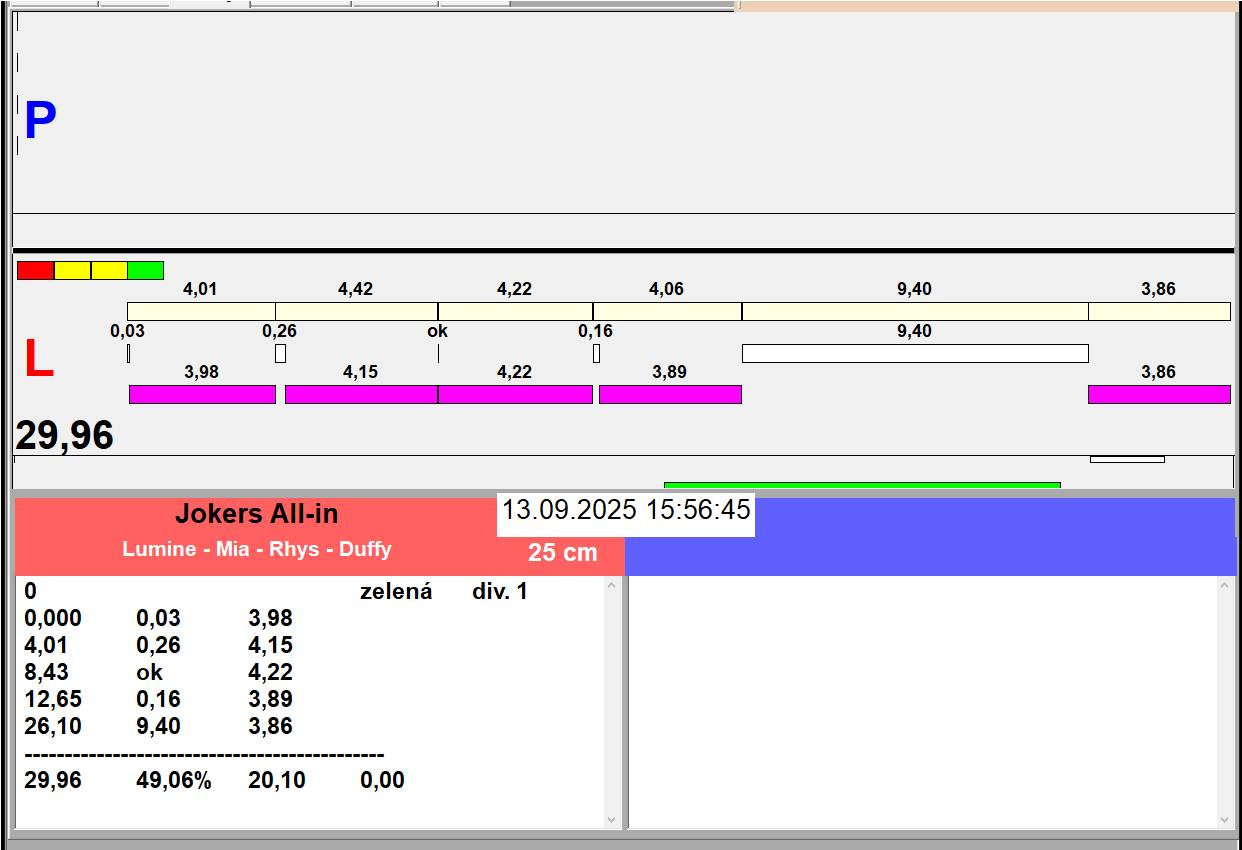This screenshot has height=850, width=1242.
Task: Select the magenta run bar labeled 4,15
Action: (361, 394)
